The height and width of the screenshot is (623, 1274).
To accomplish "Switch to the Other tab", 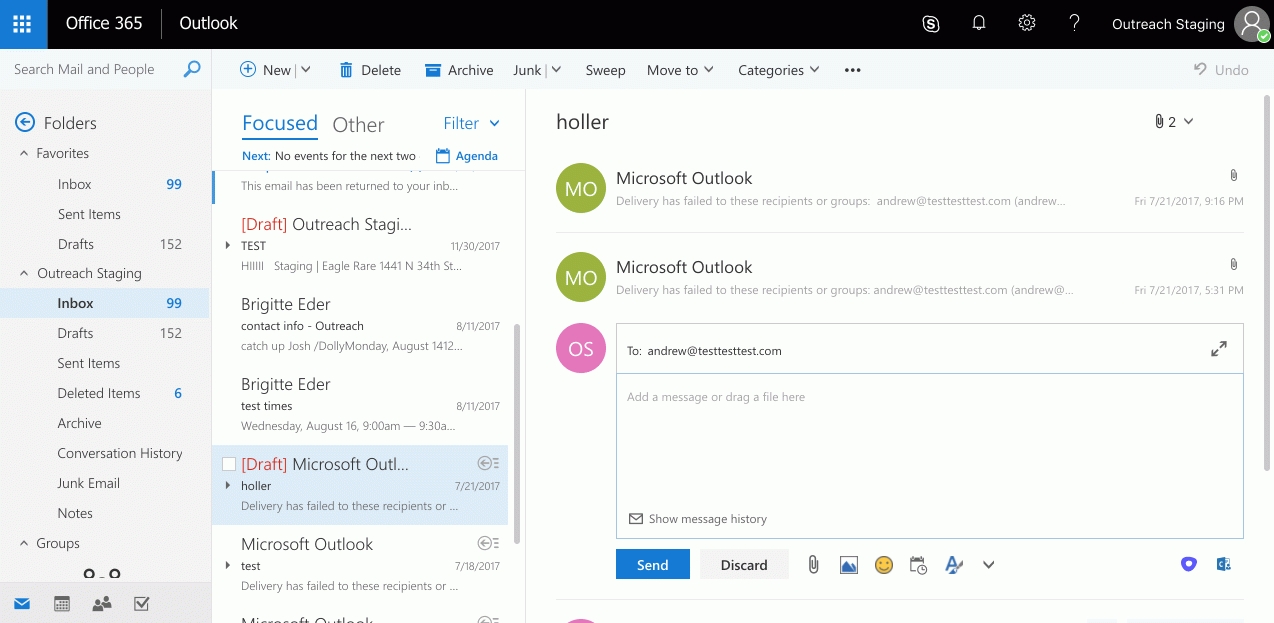I will pos(358,124).
